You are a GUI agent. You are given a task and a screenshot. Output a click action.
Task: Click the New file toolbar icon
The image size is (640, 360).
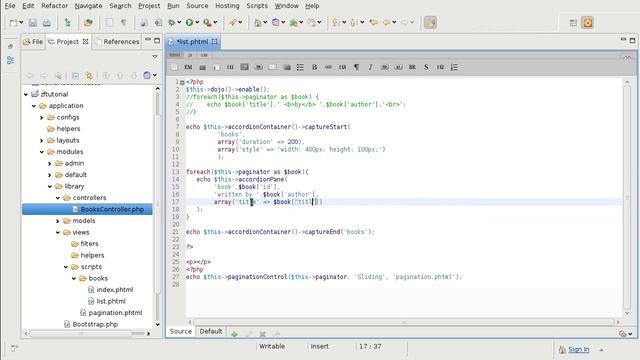click(13, 23)
